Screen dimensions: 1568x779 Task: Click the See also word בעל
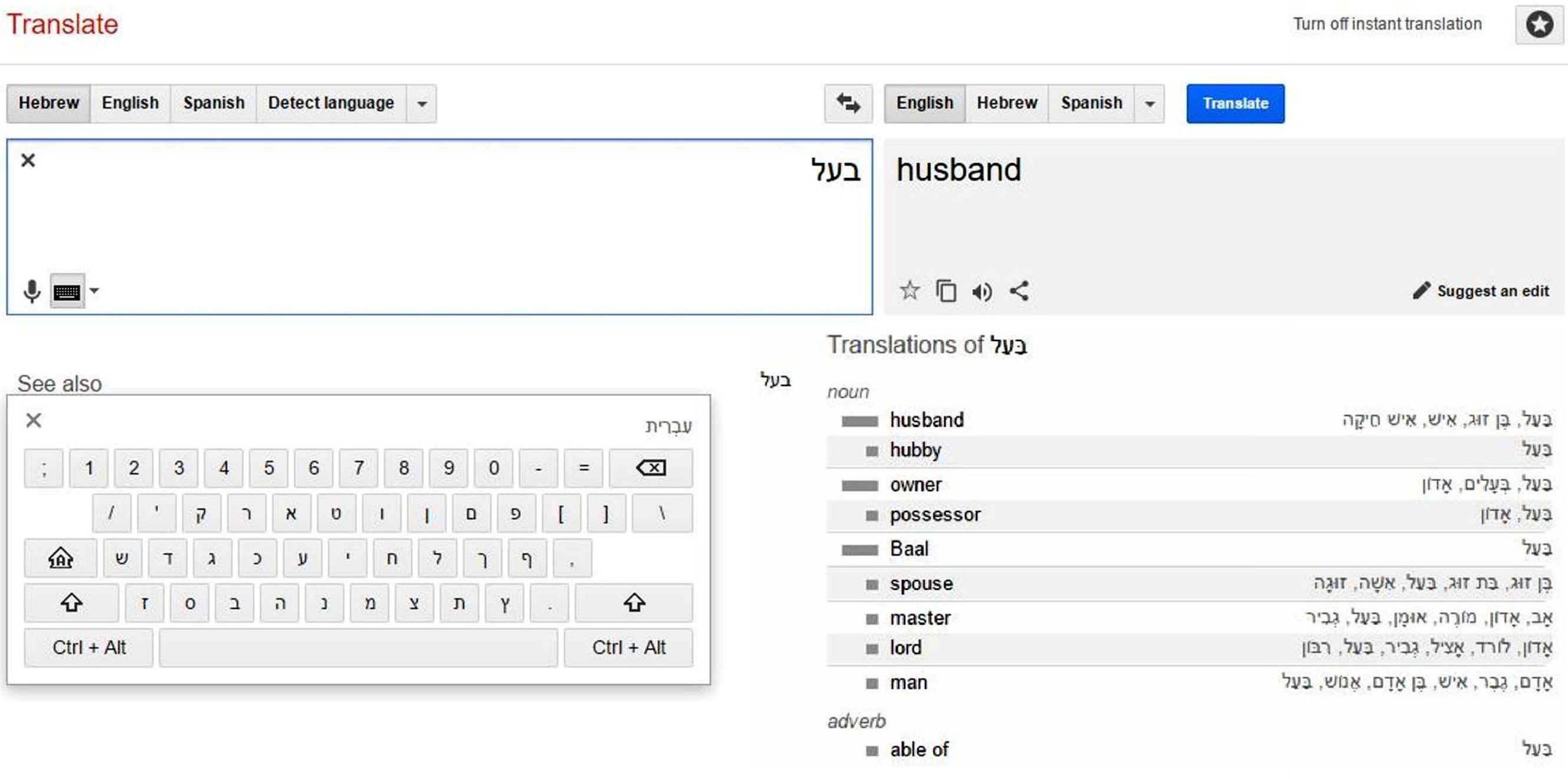[x=775, y=381]
